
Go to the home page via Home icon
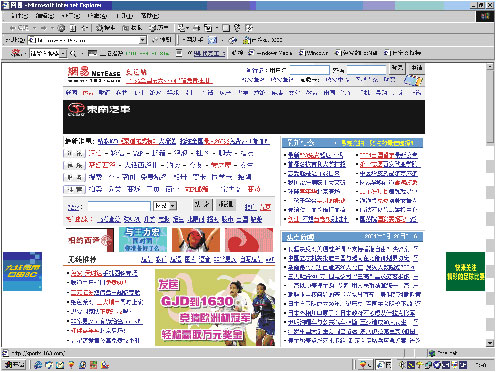[85, 28]
